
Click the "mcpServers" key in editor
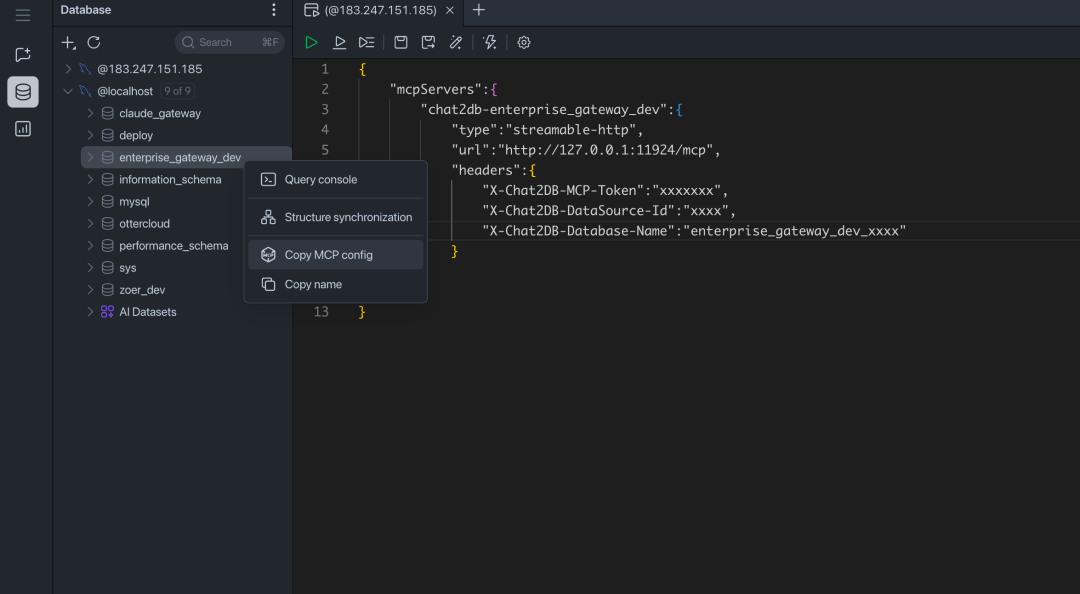(x=436, y=89)
